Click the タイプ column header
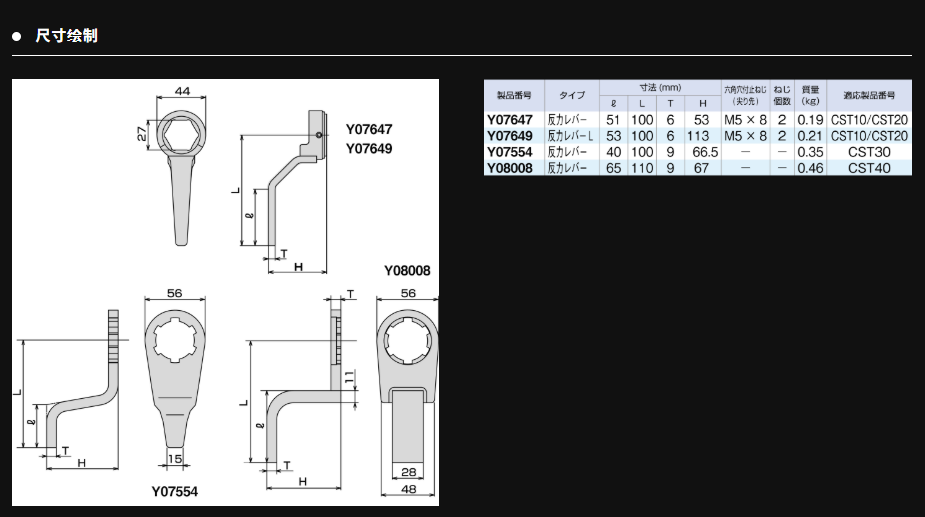 (572, 95)
